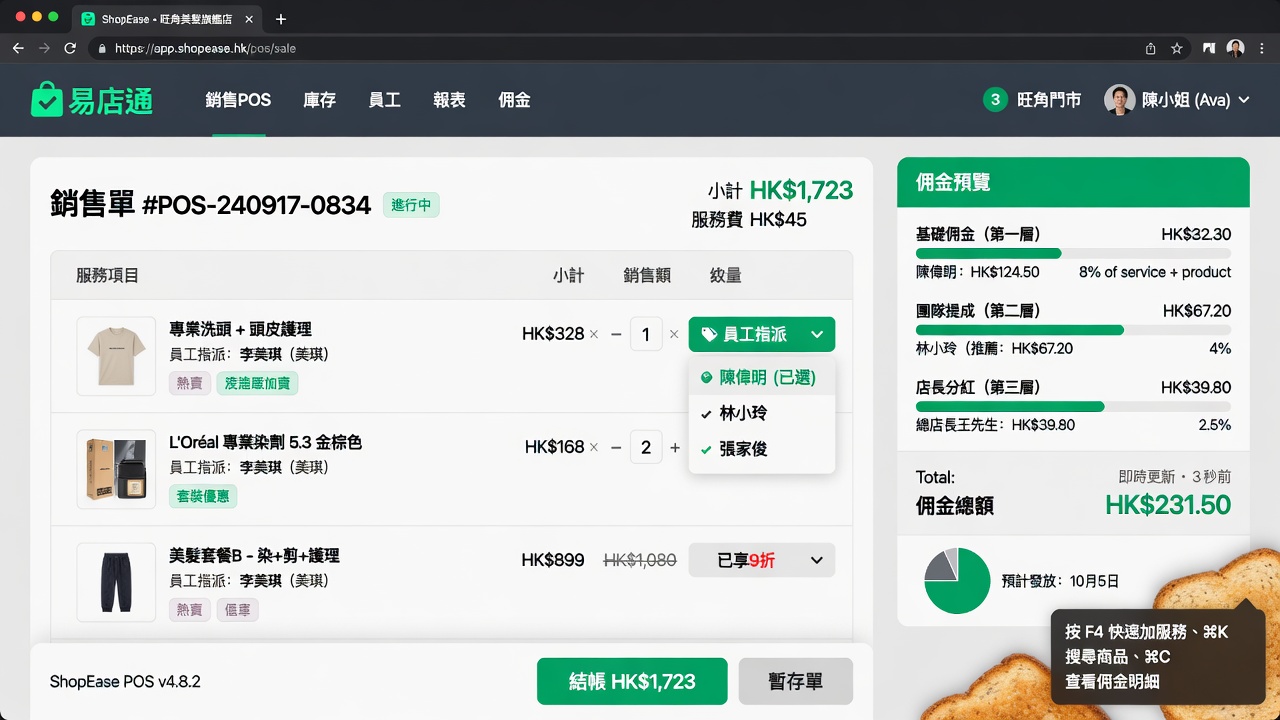Open the T-shirt thumbnail of 專業洗頭
1280x720 pixels.
(x=116, y=356)
